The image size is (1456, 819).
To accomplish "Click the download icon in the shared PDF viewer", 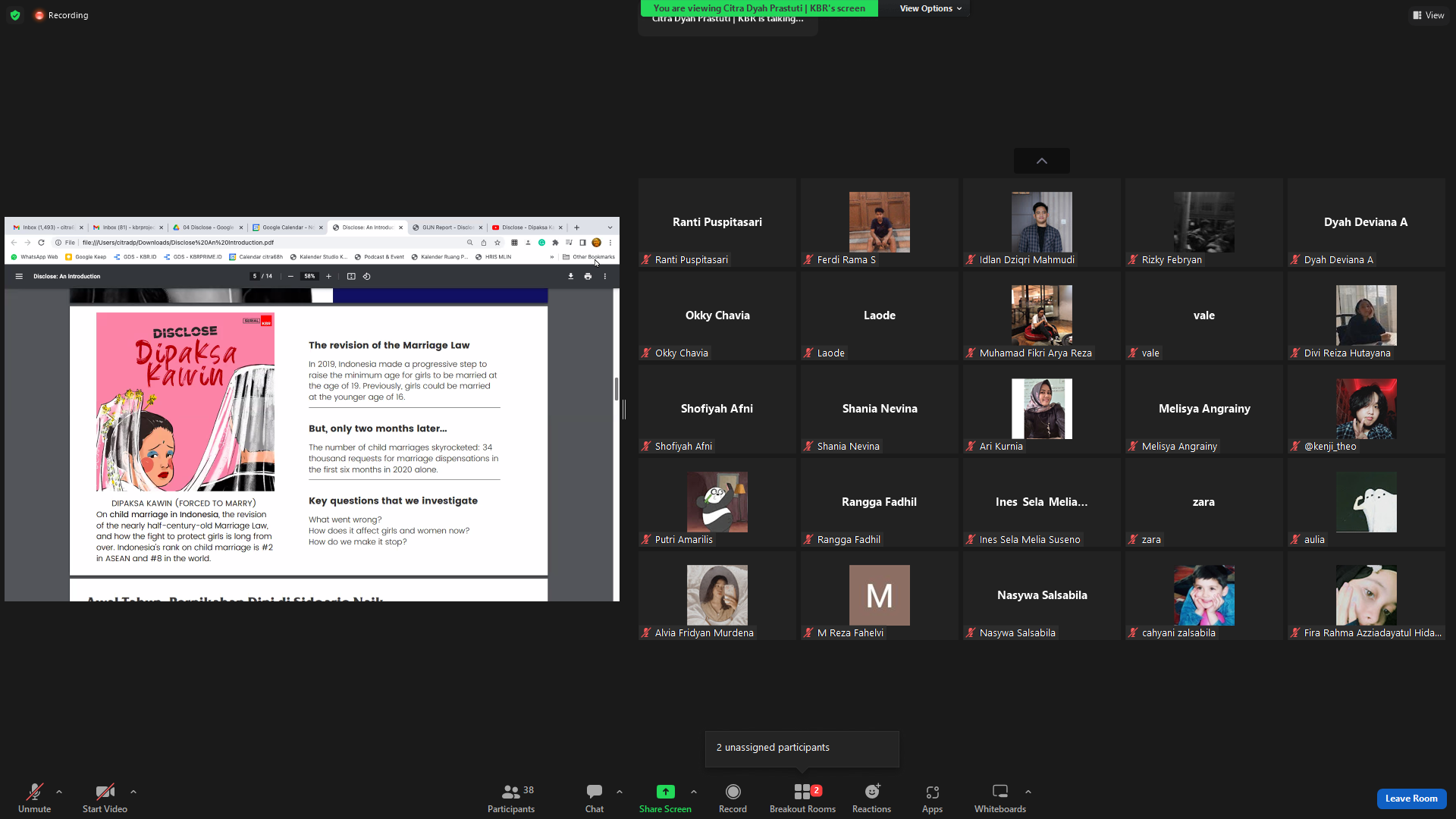I will click(570, 277).
